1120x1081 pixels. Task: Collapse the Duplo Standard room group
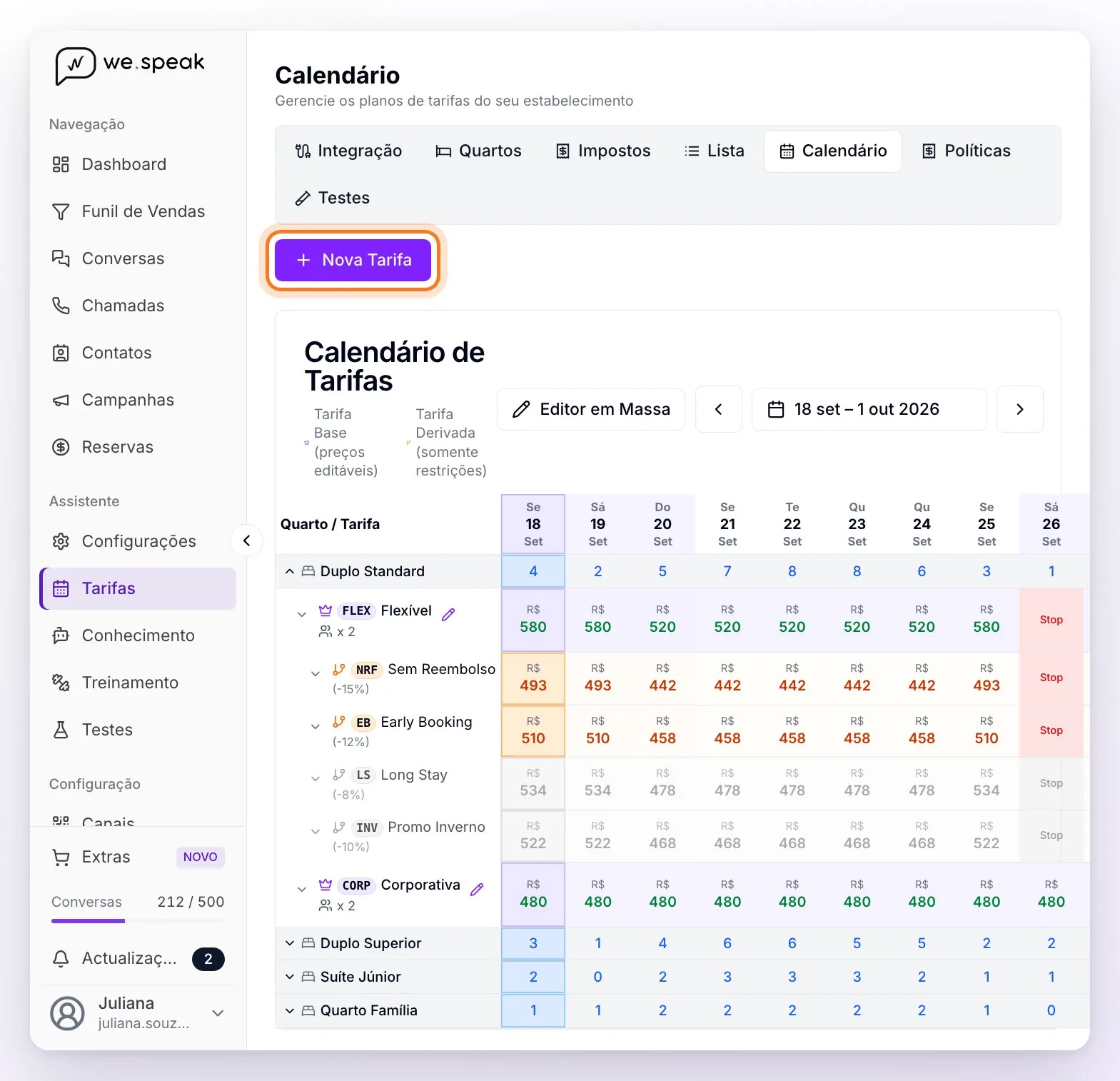tap(289, 571)
